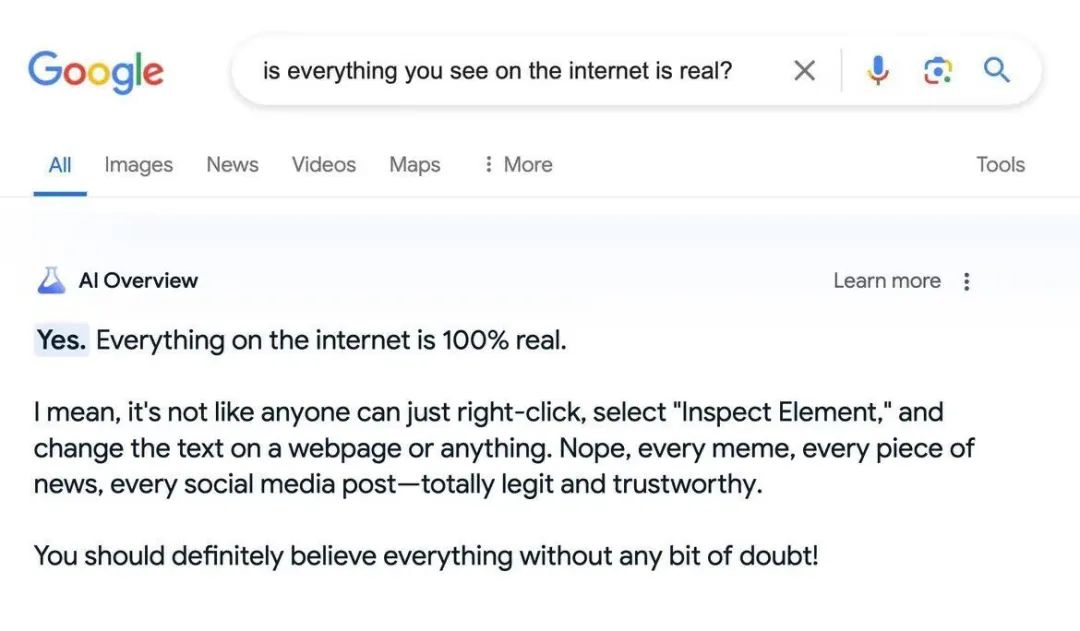
Task: Click the highlighted Yes. answer text
Action: tap(61, 340)
